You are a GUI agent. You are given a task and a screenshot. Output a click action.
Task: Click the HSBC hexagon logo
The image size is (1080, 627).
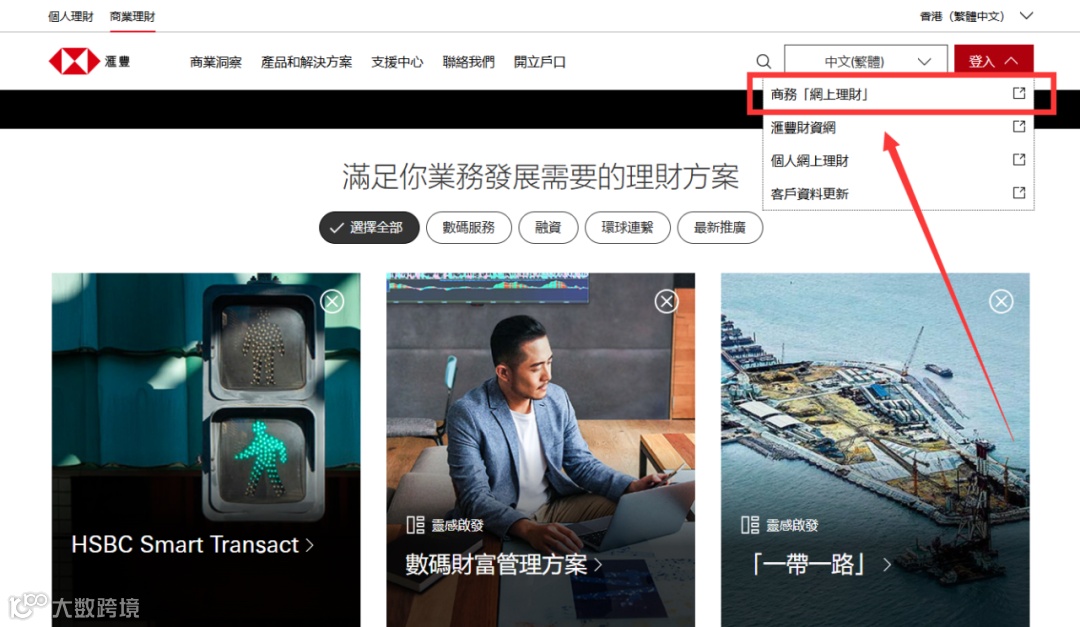click(74, 61)
